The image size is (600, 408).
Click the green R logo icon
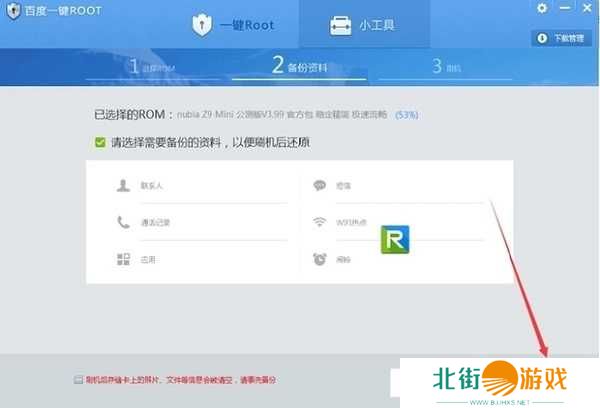(396, 241)
